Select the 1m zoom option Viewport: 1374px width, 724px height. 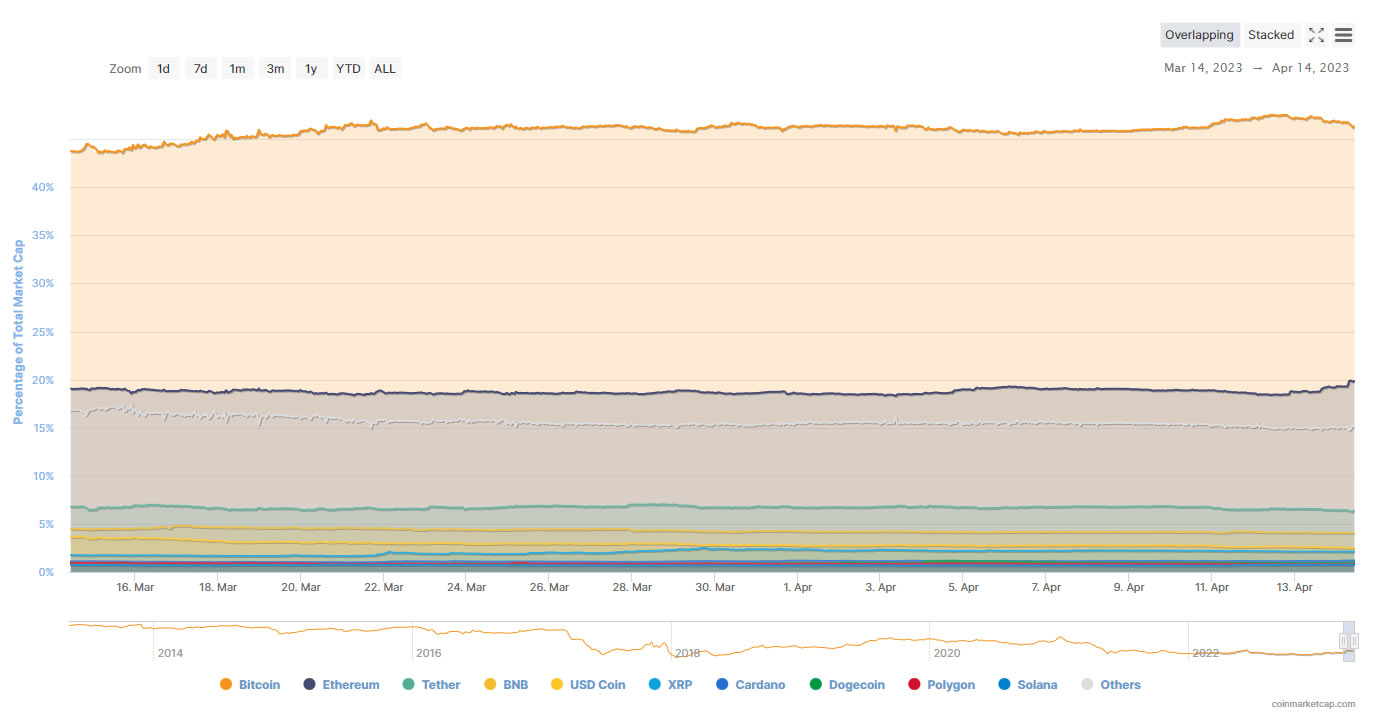237,69
